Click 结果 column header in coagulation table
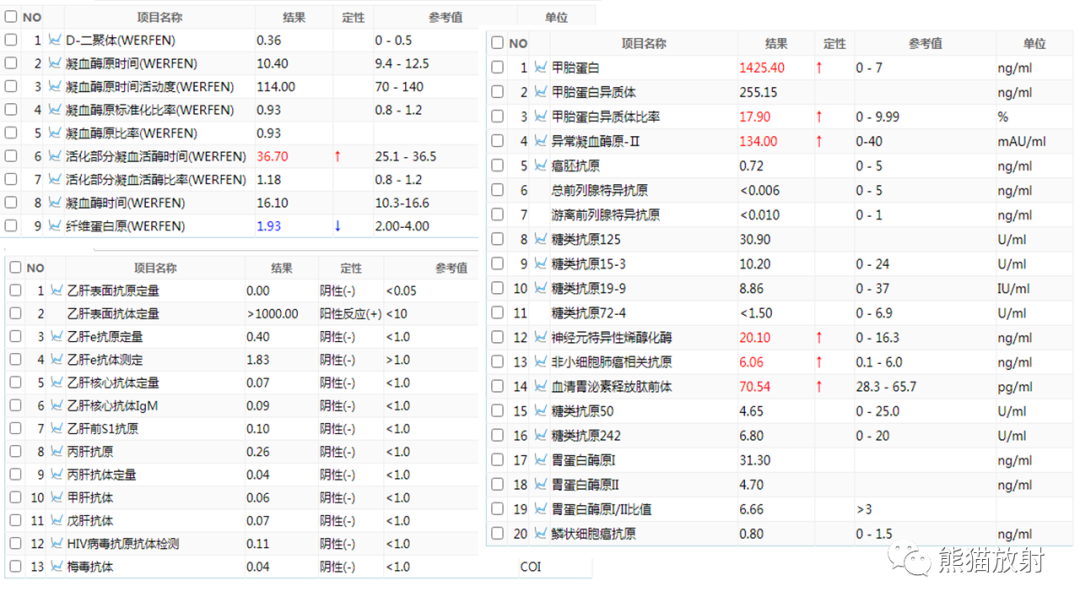This screenshot has height=608, width=1080. 294,17
